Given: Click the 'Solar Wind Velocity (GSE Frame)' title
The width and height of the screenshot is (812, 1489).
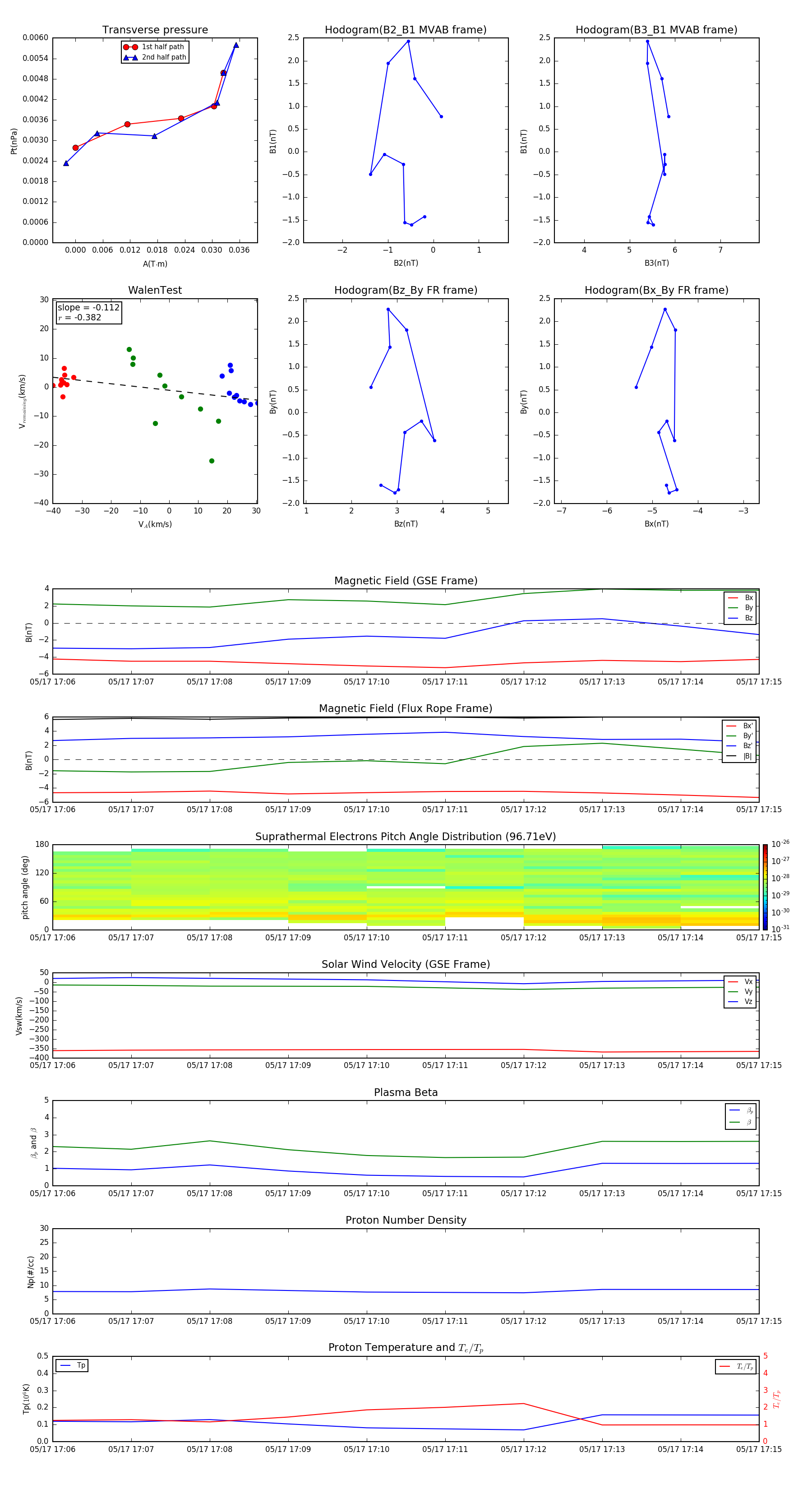Looking at the screenshot, I should (406, 965).
